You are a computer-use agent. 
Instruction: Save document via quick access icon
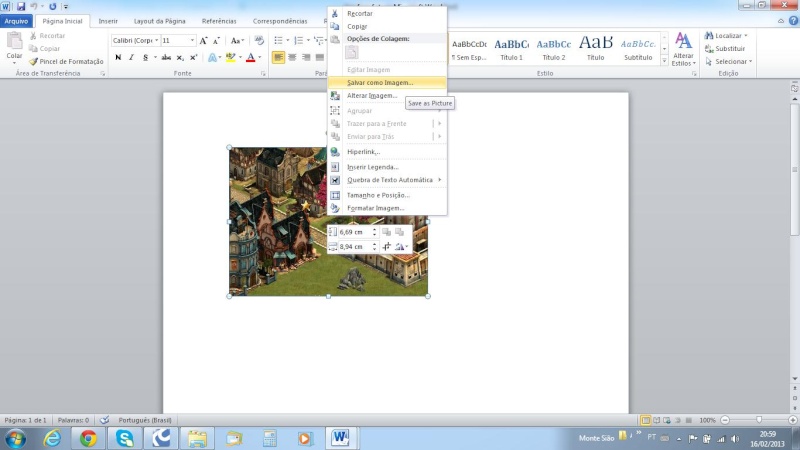[x=21, y=7]
